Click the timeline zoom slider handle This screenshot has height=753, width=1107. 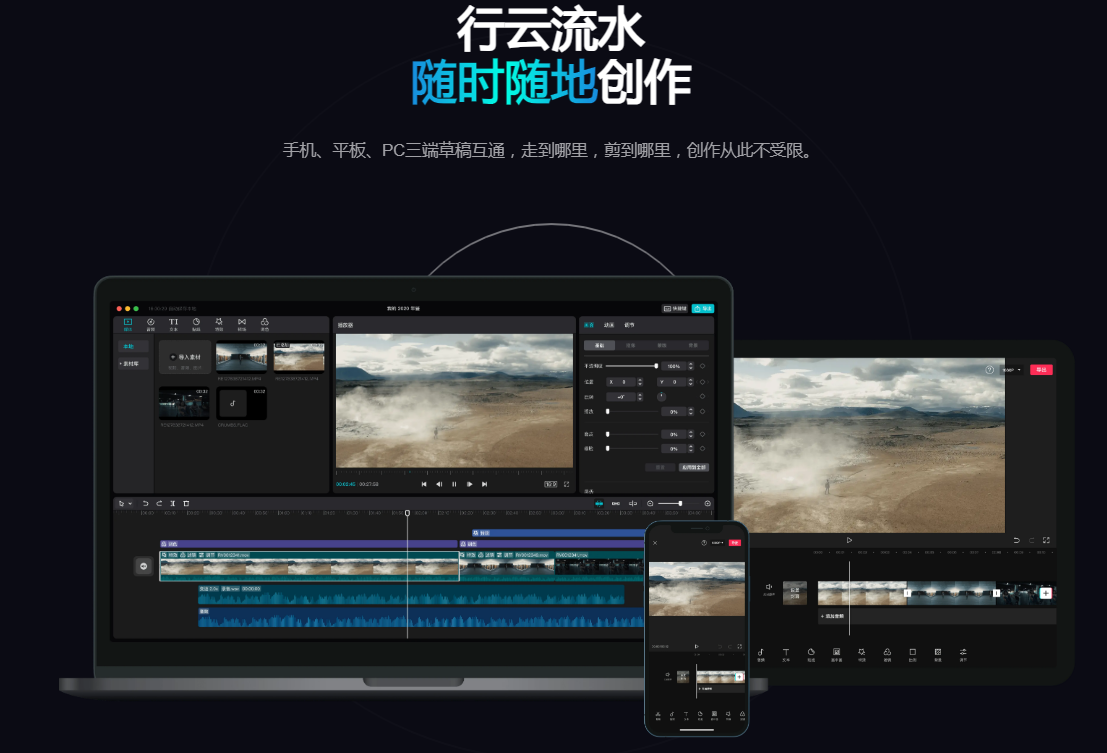pos(681,503)
